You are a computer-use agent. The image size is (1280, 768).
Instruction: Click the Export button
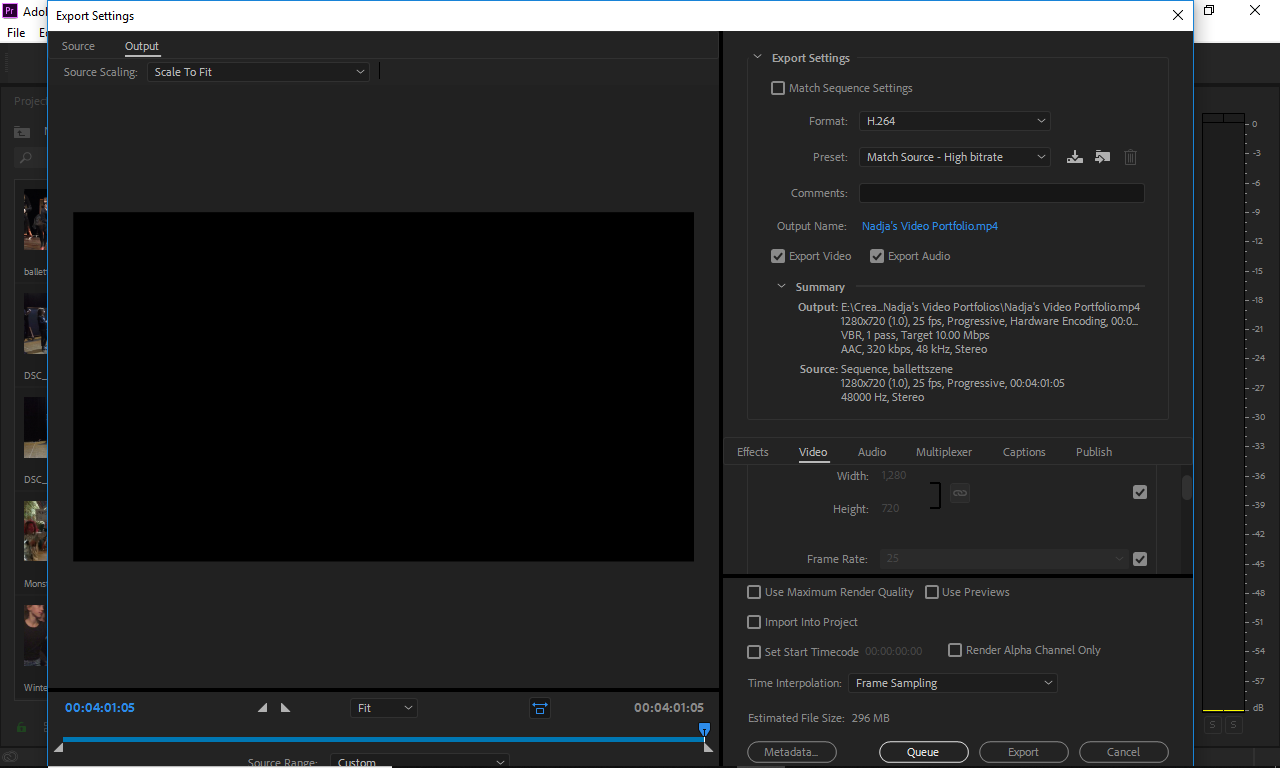(1023, 752)
